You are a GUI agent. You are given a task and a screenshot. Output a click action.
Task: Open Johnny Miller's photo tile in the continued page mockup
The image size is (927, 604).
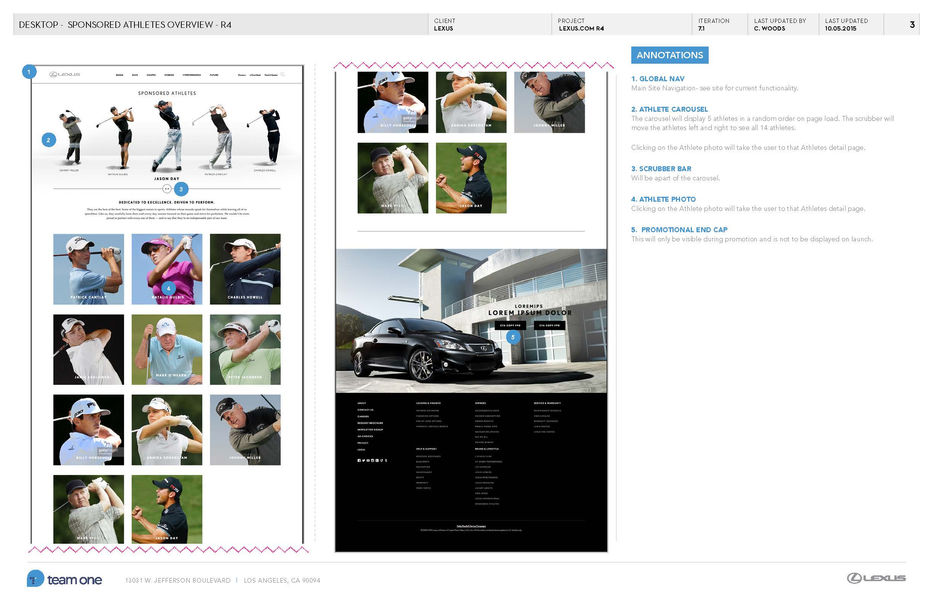[550, 102]
